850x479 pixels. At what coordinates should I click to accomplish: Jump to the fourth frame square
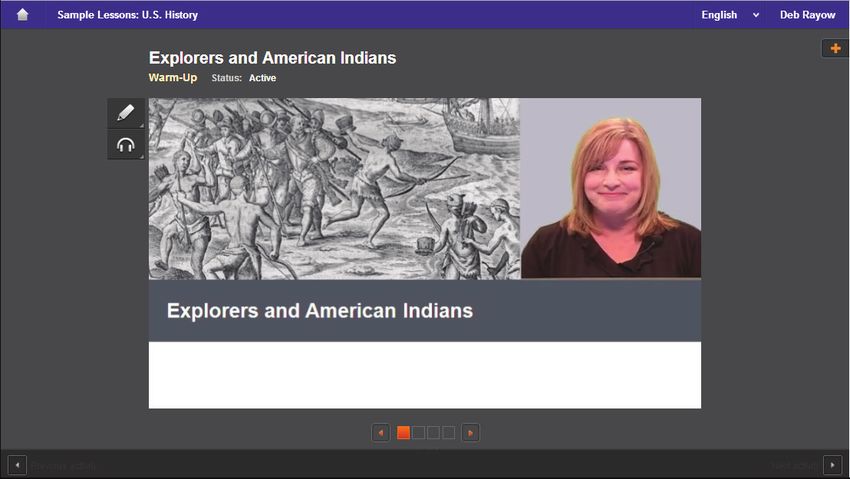click(448, 432)
